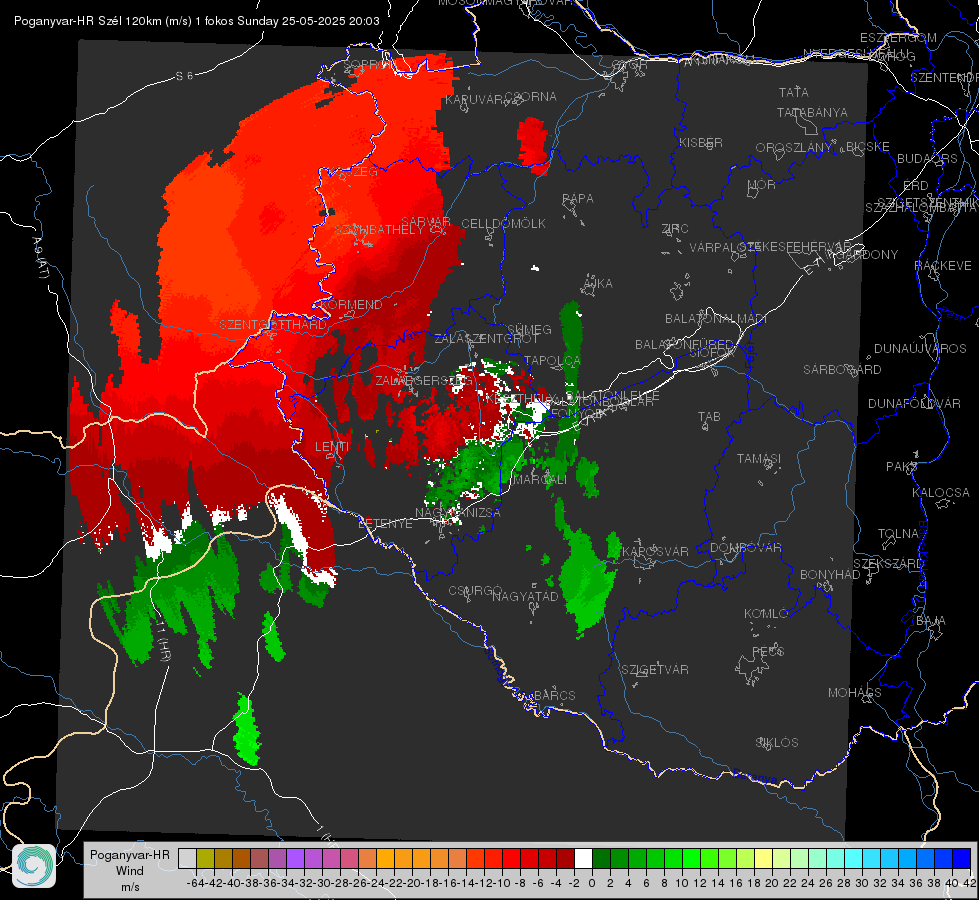Click the KOMLO city label
This screenshot has width=979, height=900.
click(765, 614)
